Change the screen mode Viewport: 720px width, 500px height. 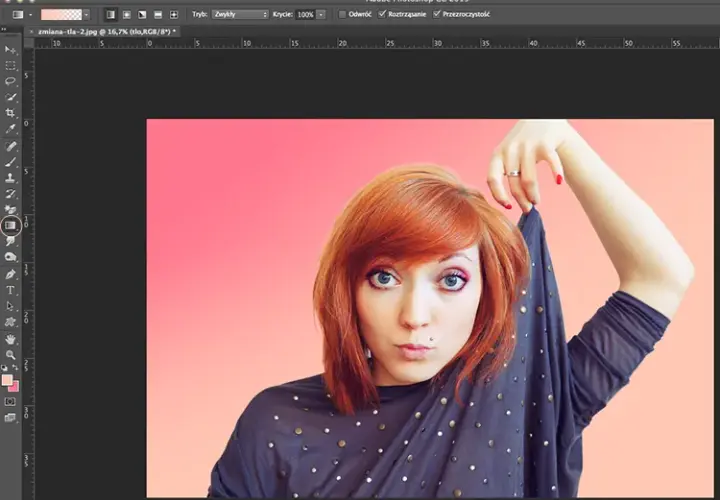(10, 418)
